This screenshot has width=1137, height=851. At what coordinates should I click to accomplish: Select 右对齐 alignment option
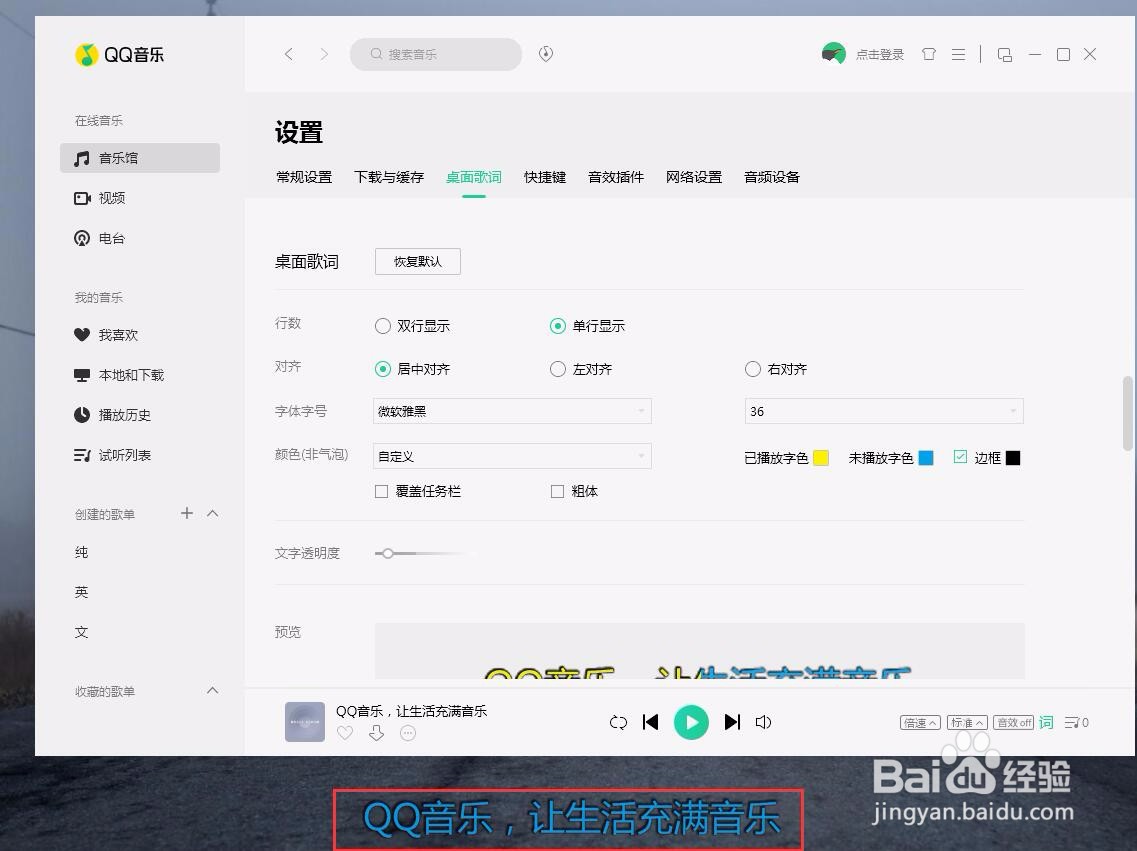coord(752,368)
